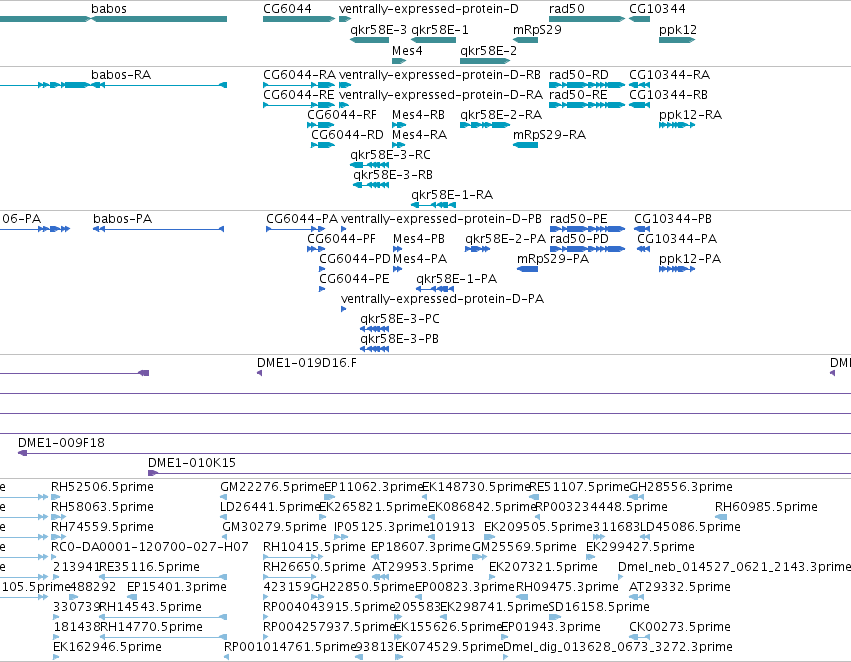Viewport: 851px width, 662px height.
Task: Click the CG6044-RF transcript label
Action: (x=342, y=114)
